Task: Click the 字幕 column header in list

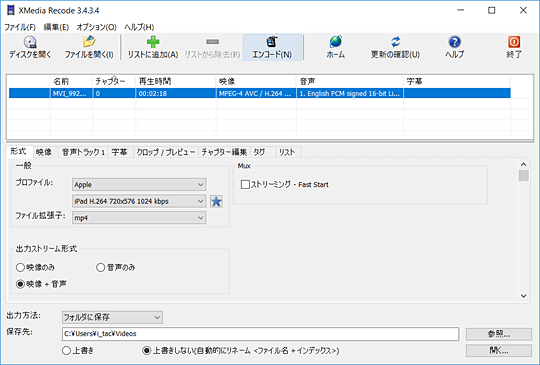Action: (457, 82)
